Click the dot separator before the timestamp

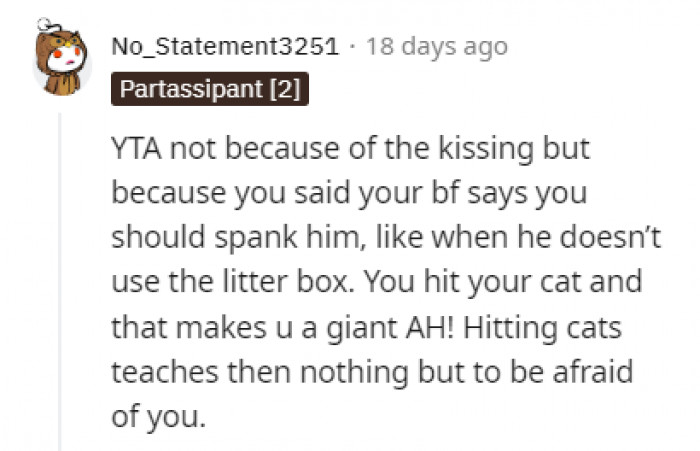[353, 46]
